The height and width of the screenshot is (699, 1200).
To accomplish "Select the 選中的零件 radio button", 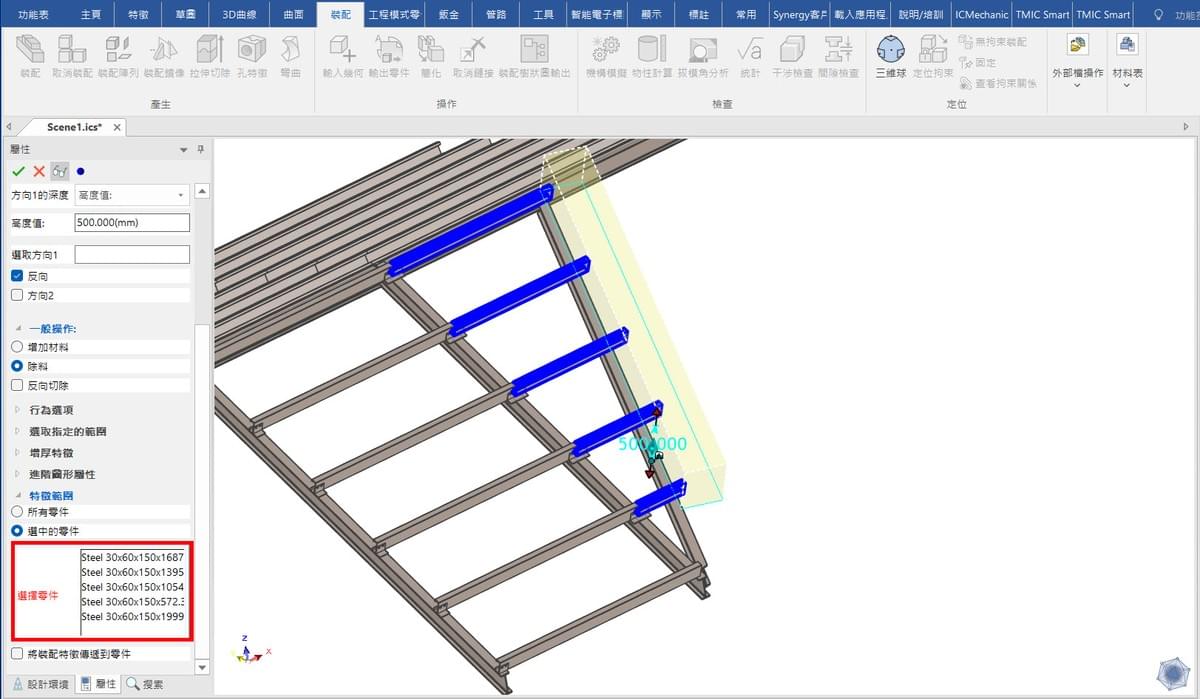I will click(x=17, y=530).
